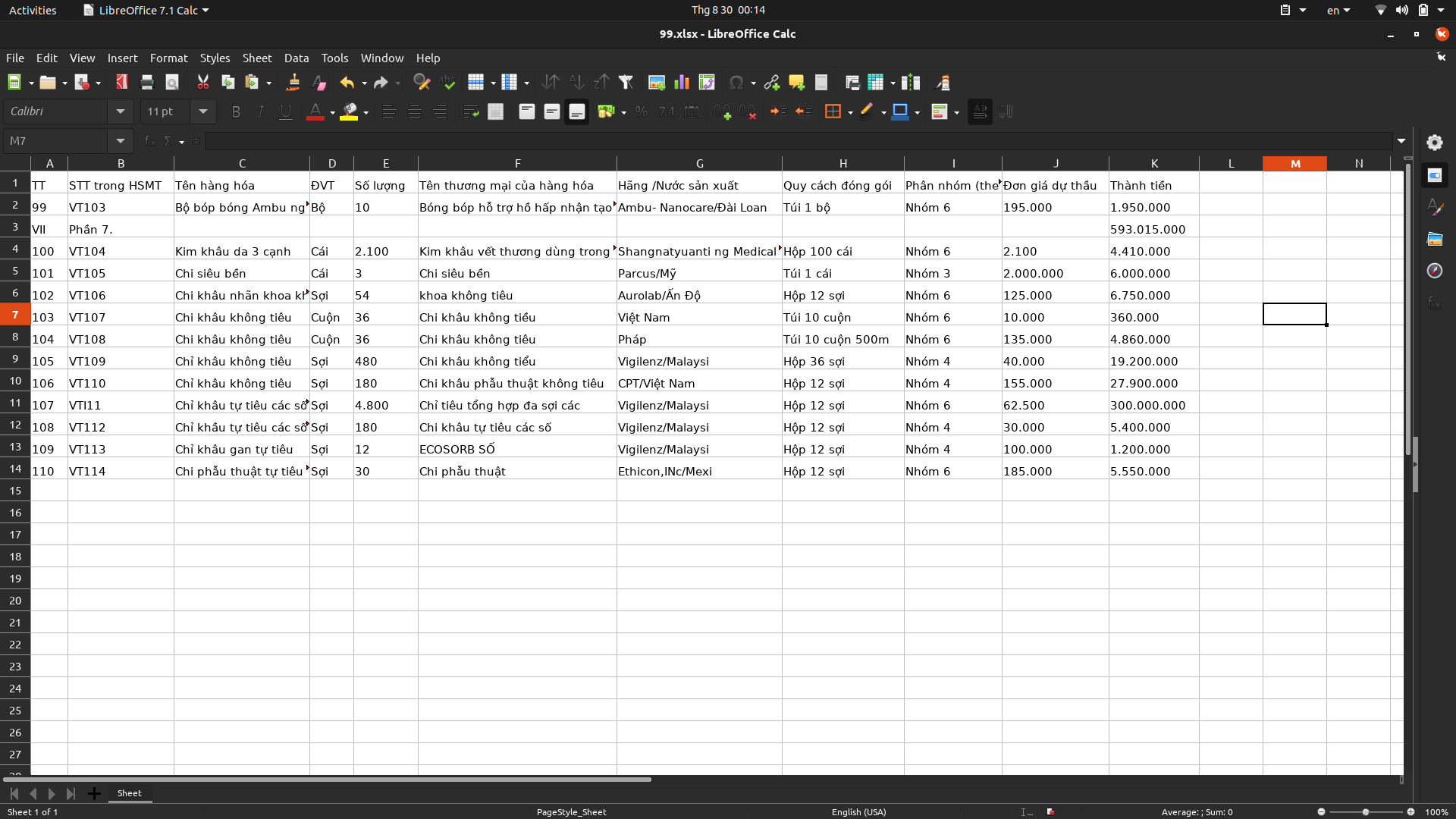Click the Insert Chart icon
The image size is (1456, 819).
point(682,83)
